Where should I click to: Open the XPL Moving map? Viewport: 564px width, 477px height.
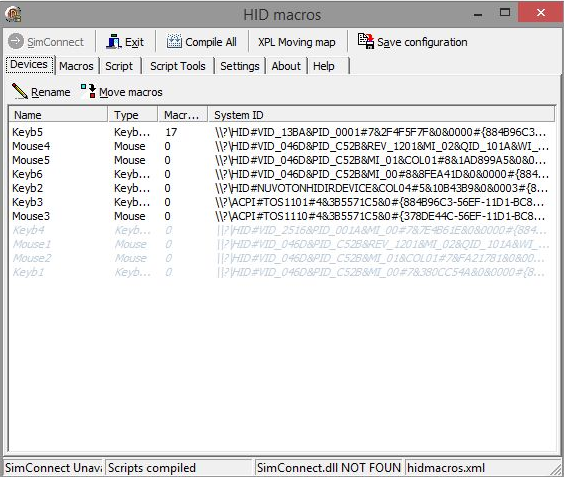point(297,42)
